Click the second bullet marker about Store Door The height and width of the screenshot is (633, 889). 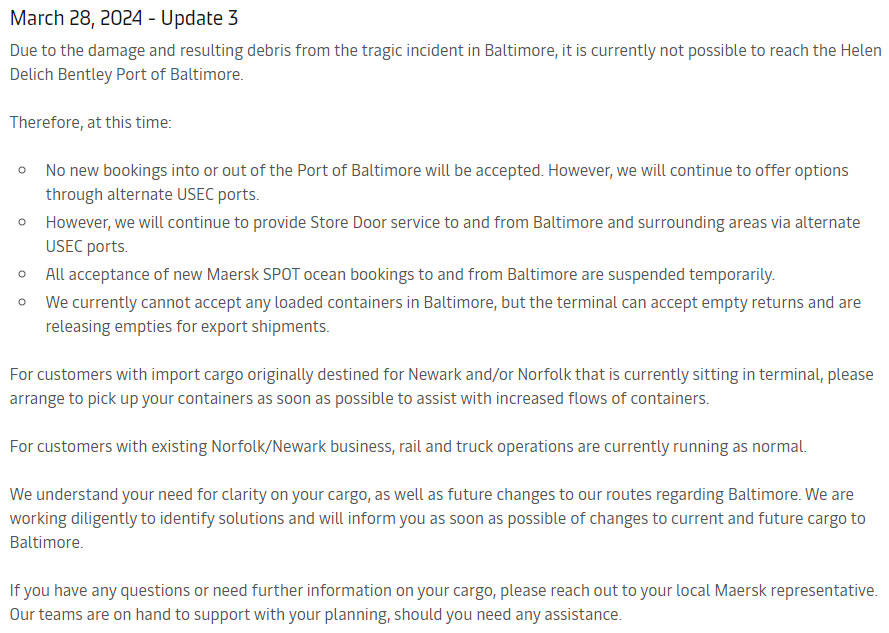[22, 222]
